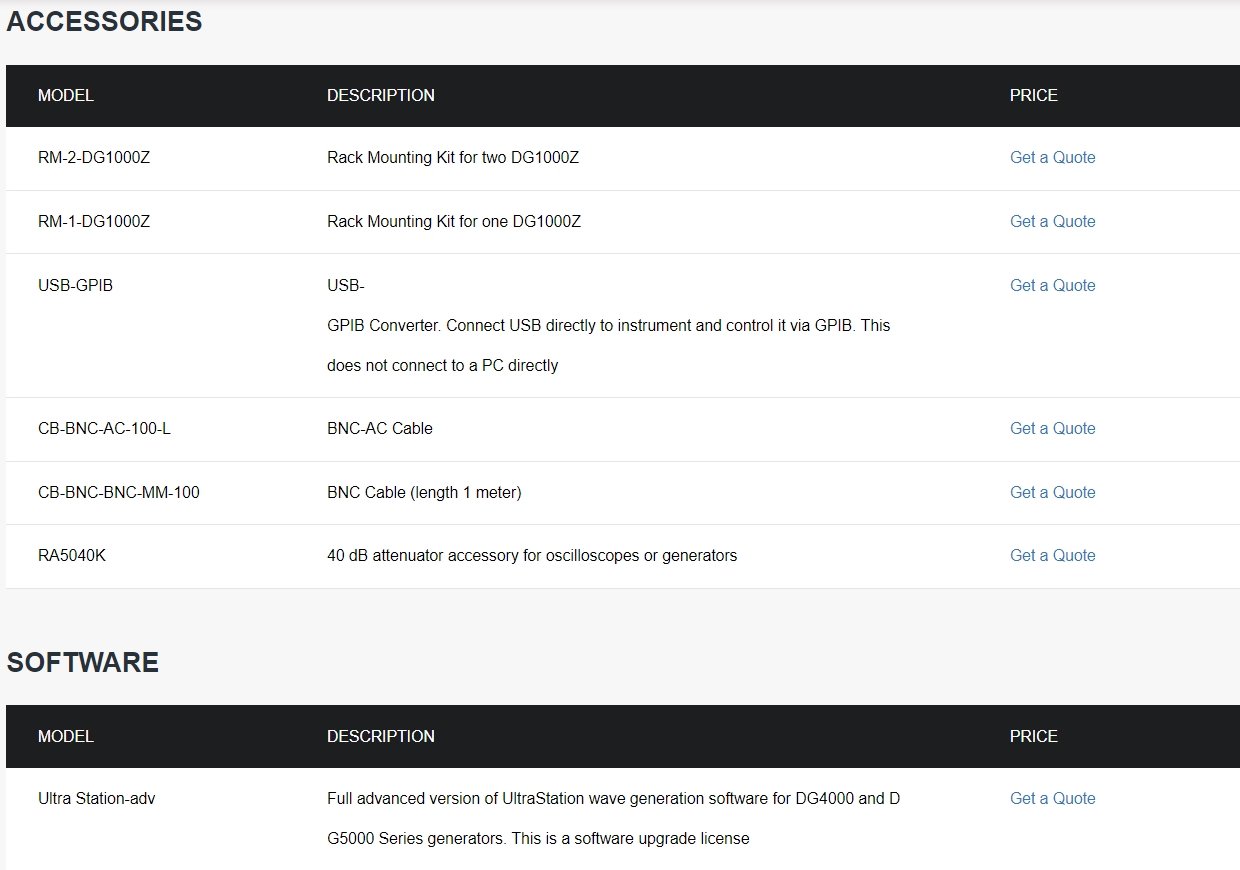Click the 'GPIB Converter. Connect USB' description line
This screenshot has width=1240, height=870.
click(608, 325)
